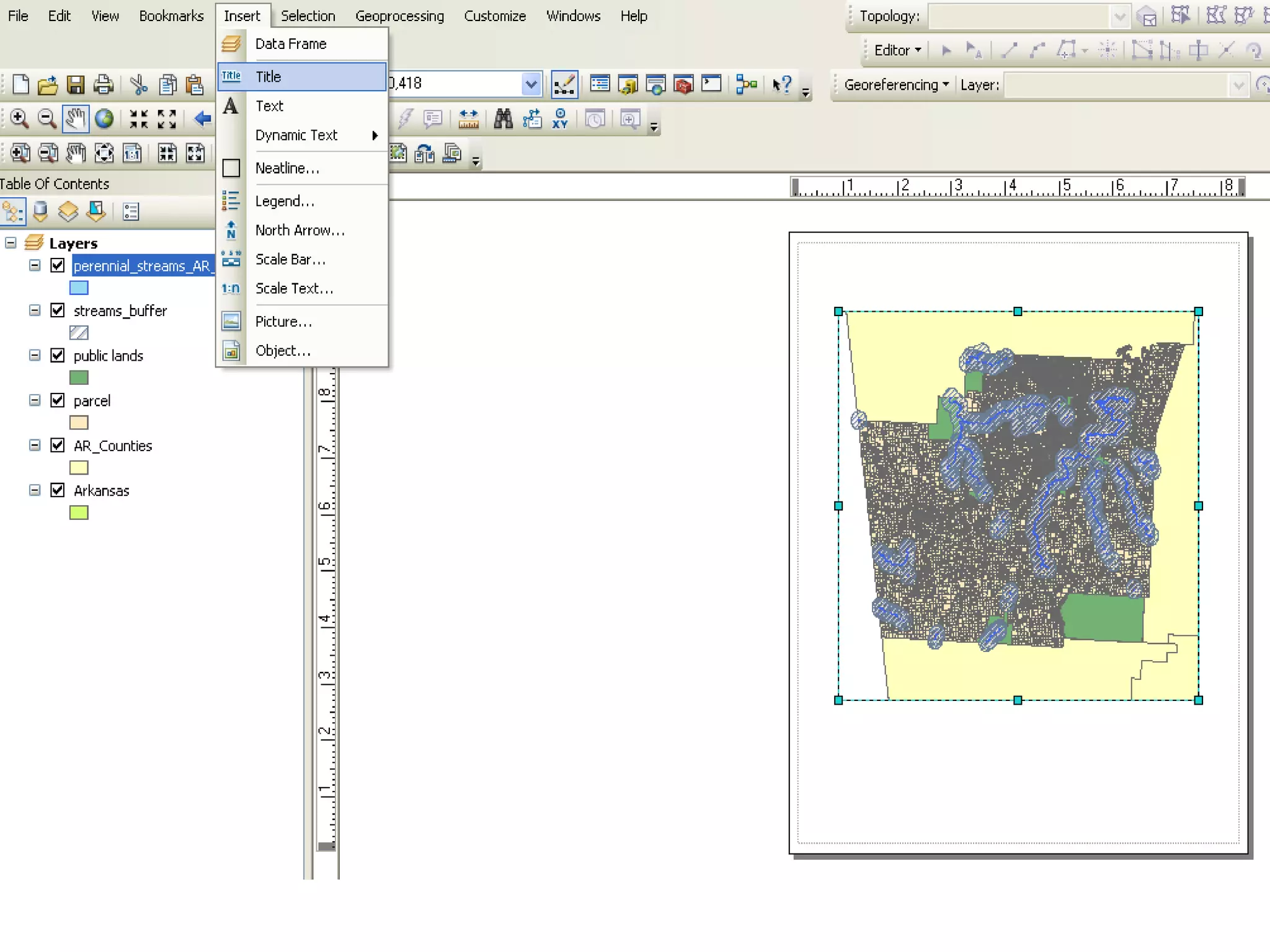Click the Go To XY icon
Image resolution: width=1270 pixels, height=952 pixels.
pos(560,118)
